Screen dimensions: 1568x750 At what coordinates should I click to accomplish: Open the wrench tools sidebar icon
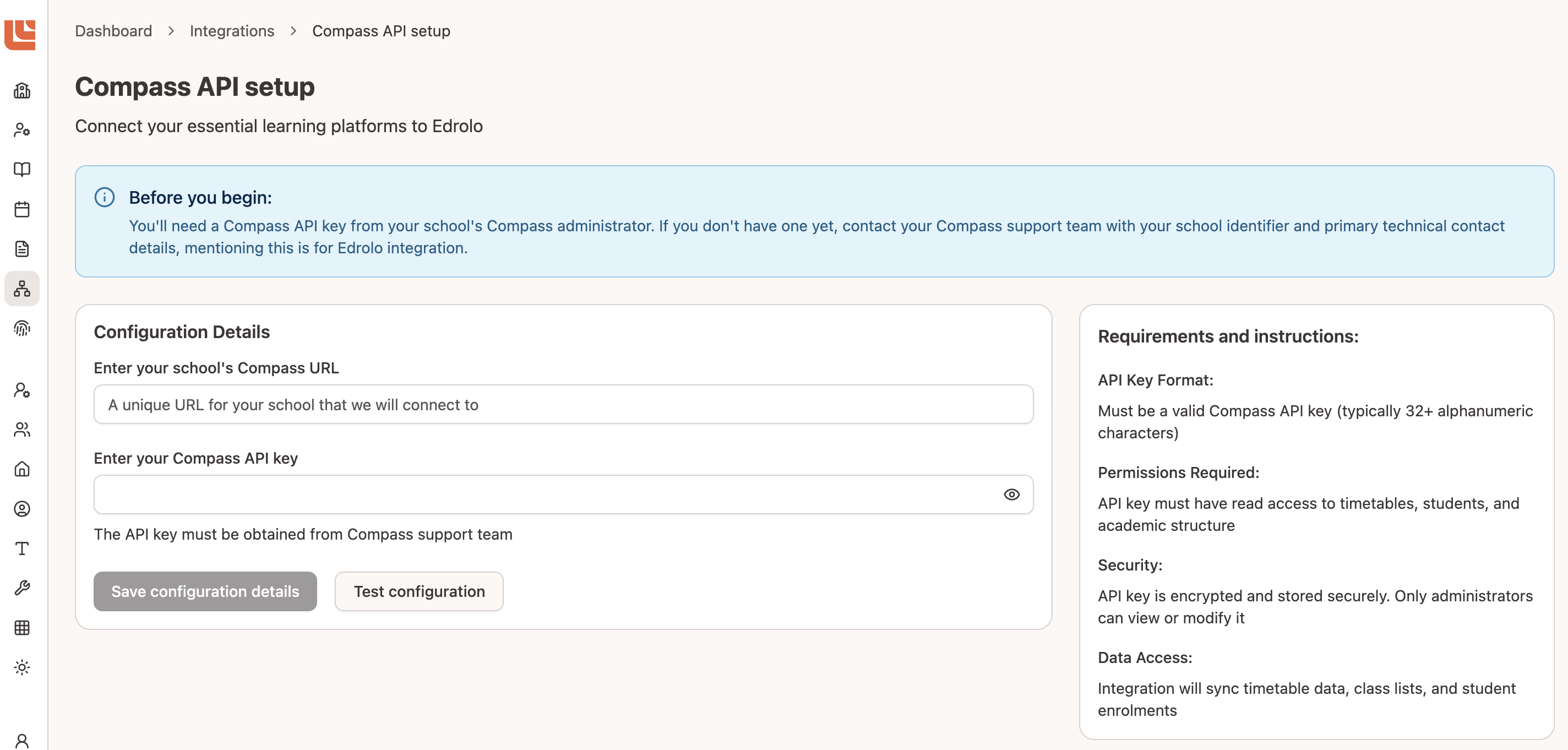click(x=22, y=588)
